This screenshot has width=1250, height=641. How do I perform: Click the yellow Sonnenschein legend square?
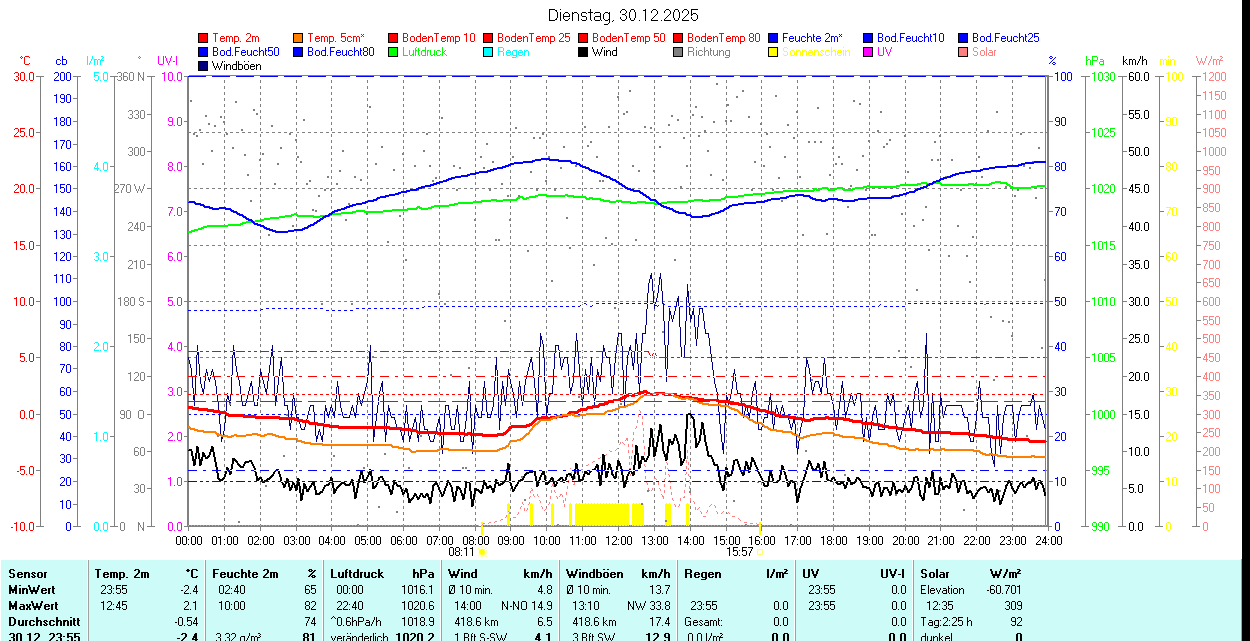(x=774, y=52)
